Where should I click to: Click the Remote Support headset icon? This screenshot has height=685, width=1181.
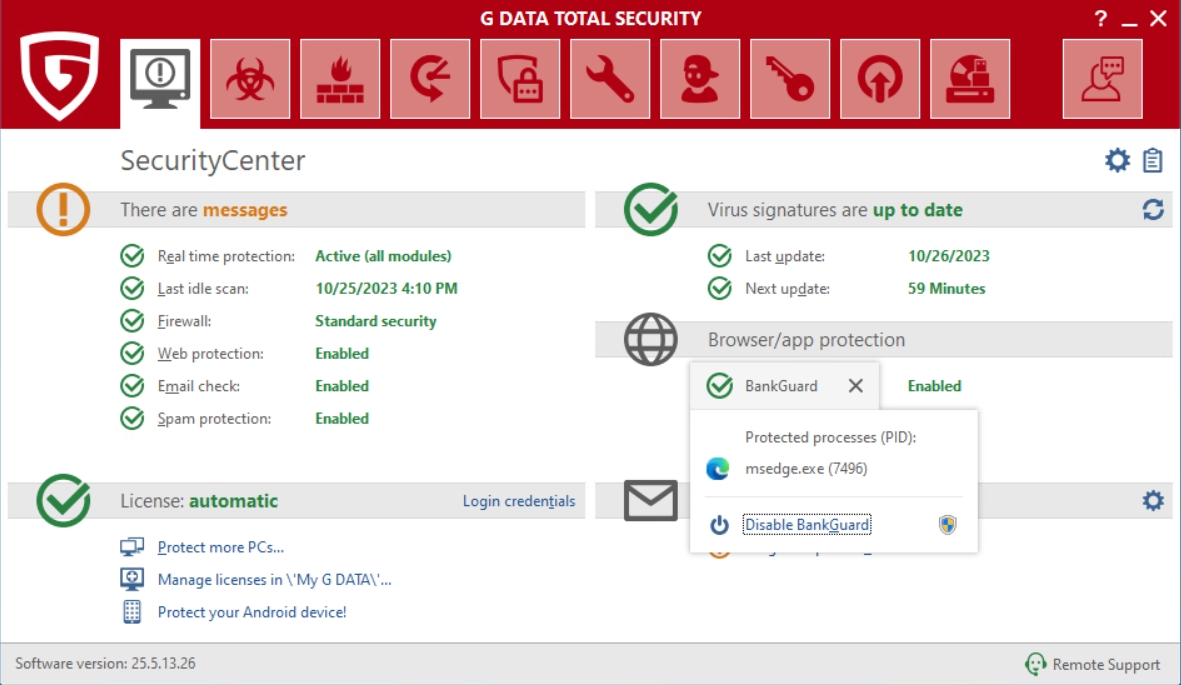(x=1036, y=664)
